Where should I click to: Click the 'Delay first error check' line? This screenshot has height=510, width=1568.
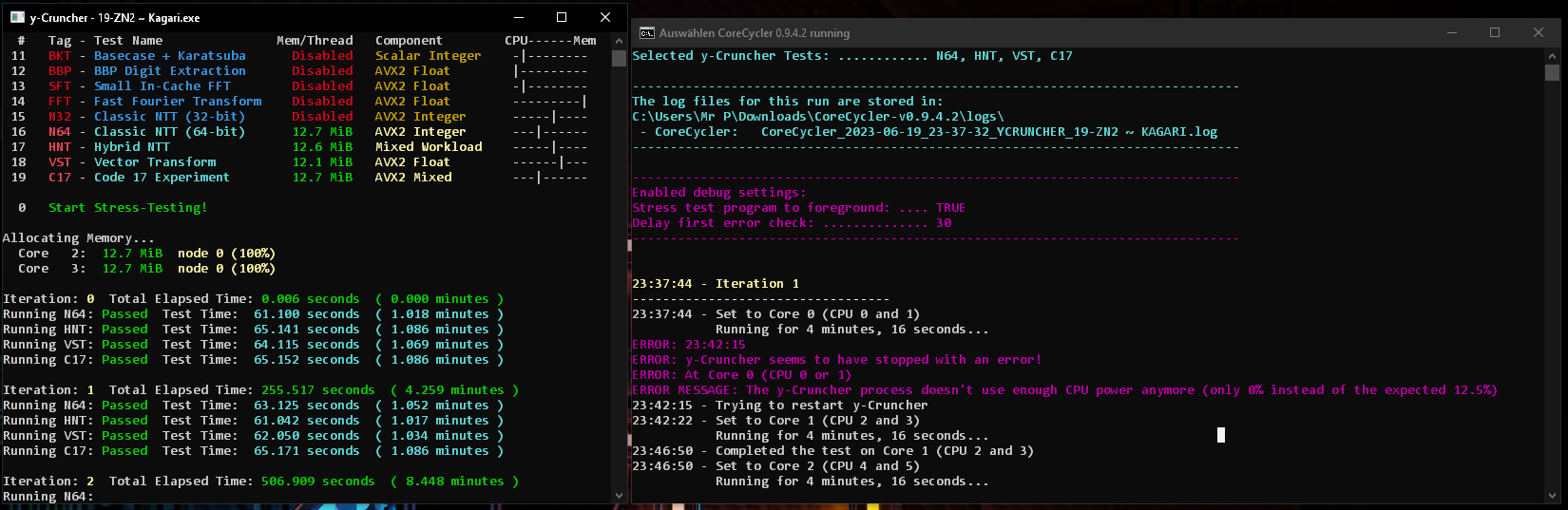(x=792, y=223)
